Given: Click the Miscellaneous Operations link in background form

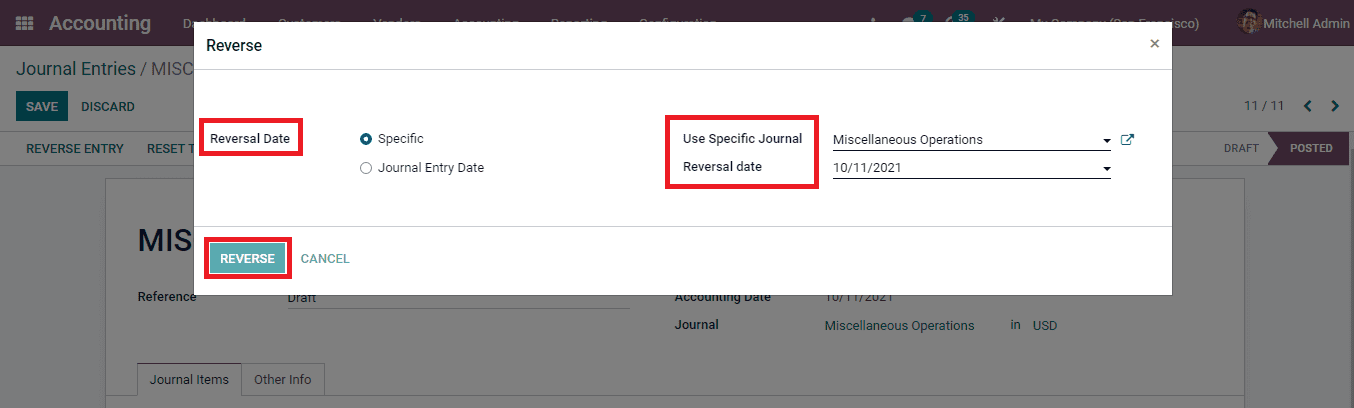Looking at the screenshot, I should 899,326.
